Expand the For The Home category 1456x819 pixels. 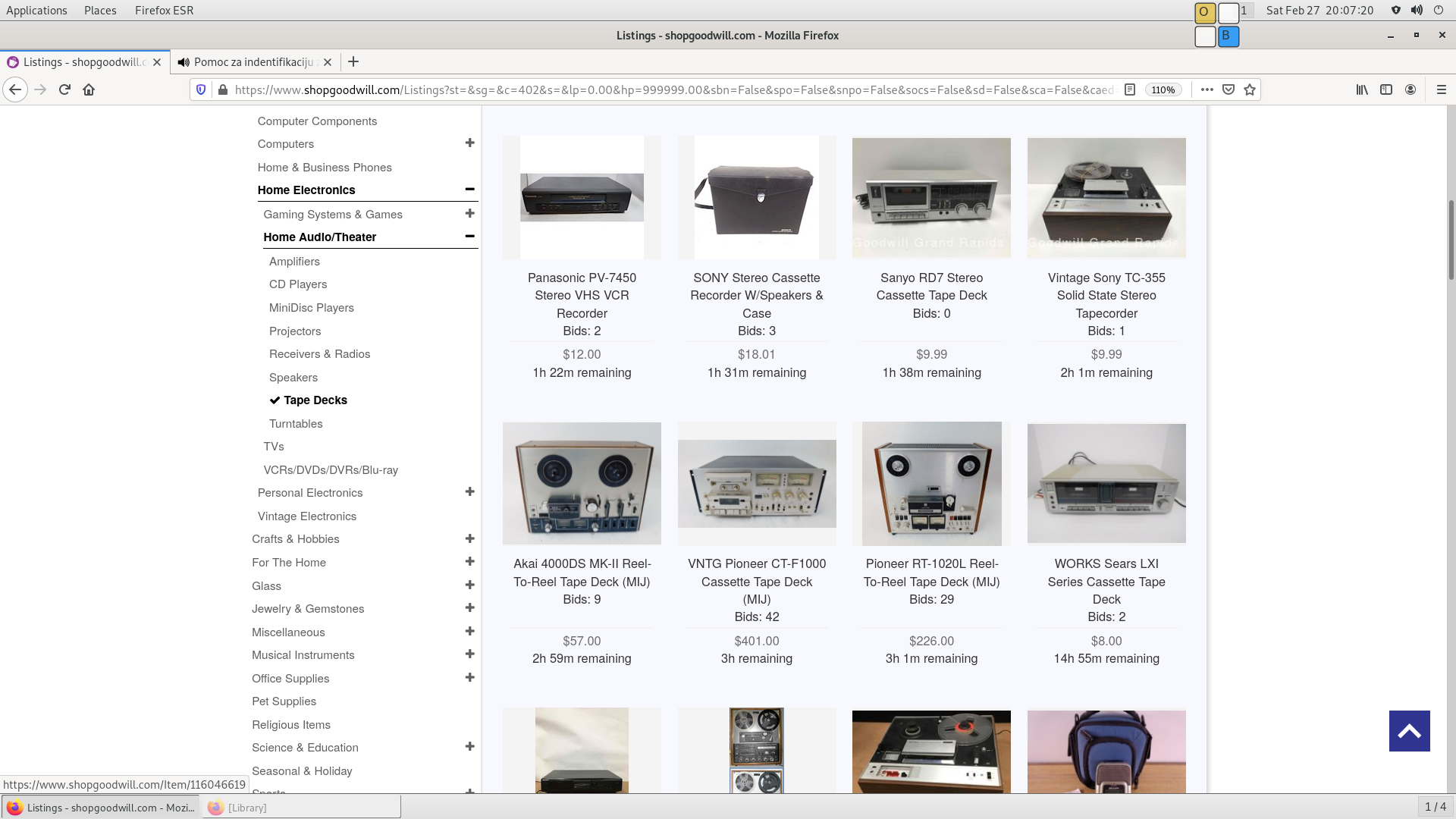(x=469, y=562)
